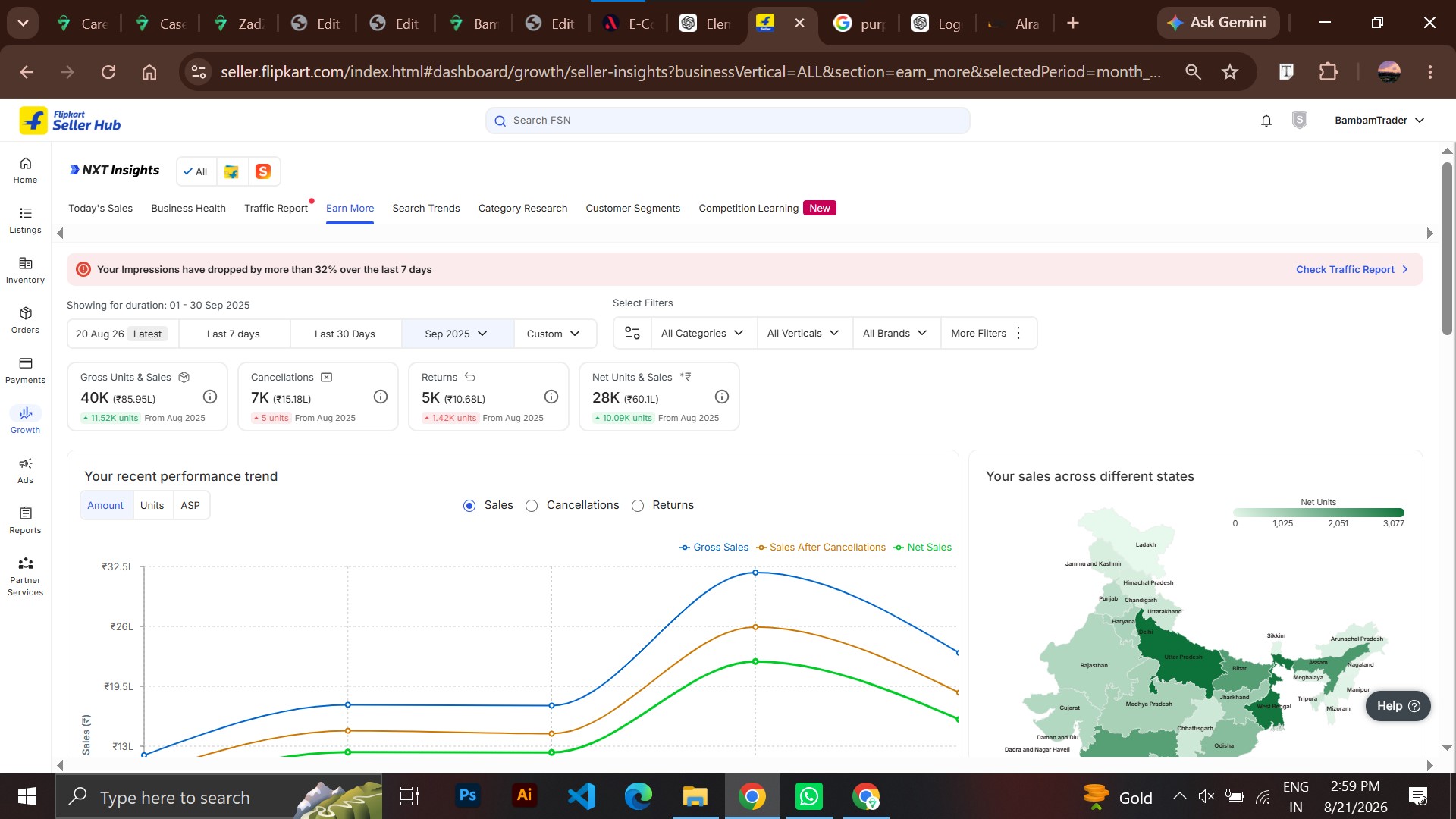Select the Returns radio button
This screenshot has height=819, width=1456.
click(x=638, y=506)
